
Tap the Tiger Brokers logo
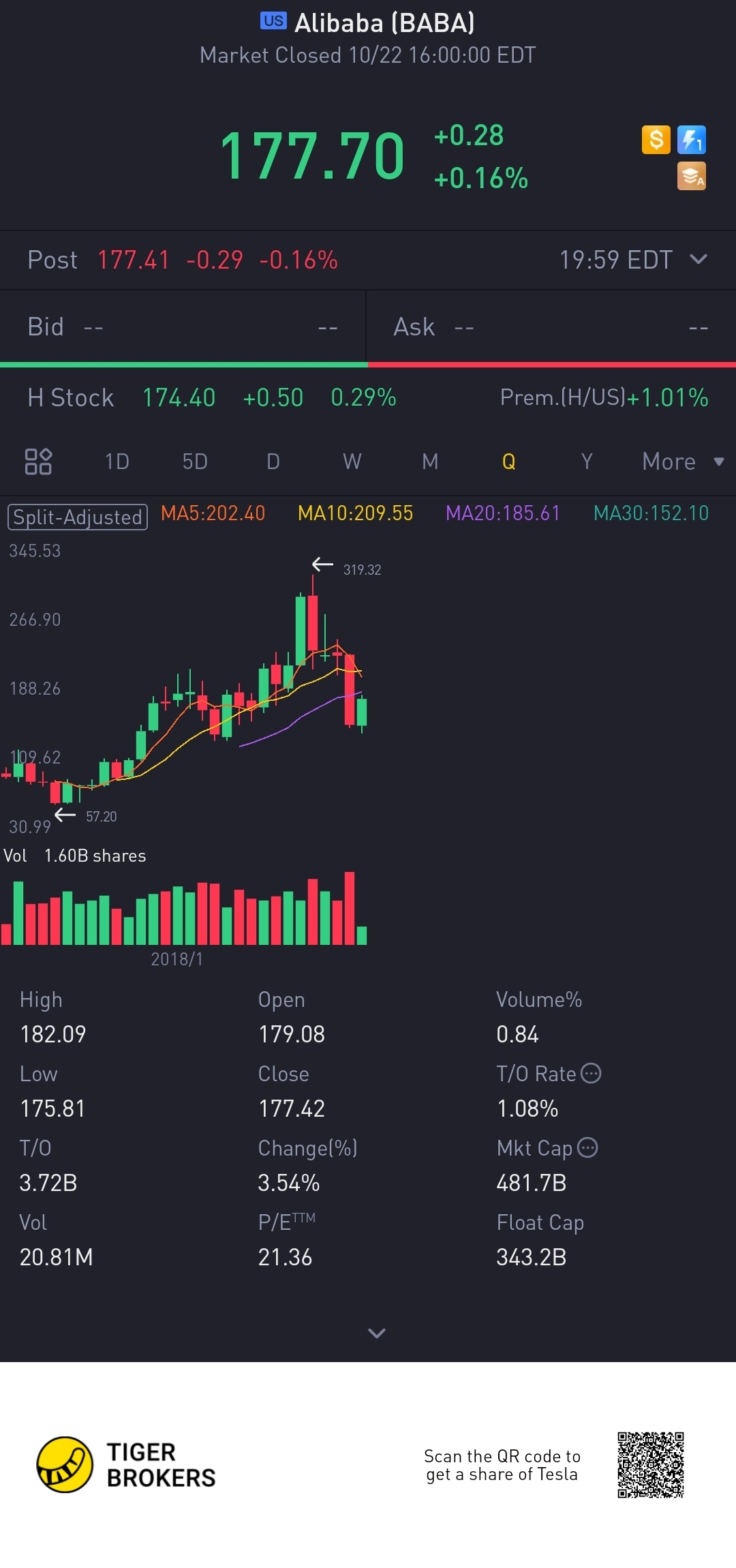tap(126, 1464)
